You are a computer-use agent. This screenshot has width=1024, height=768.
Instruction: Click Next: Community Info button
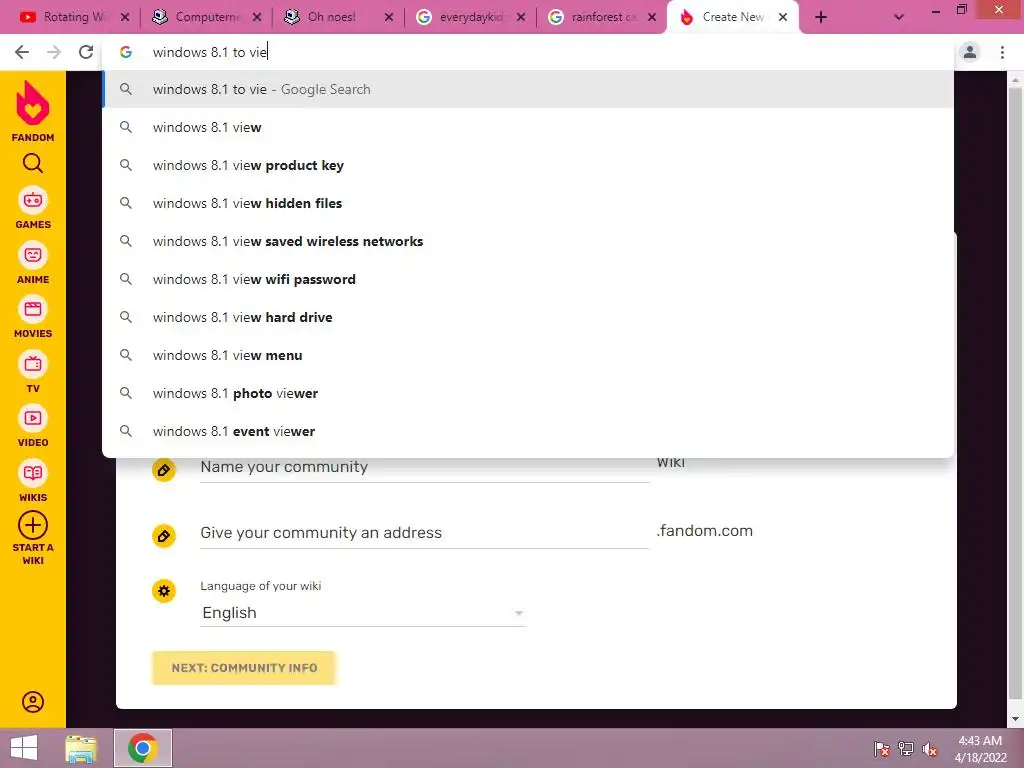click(x=244, y=668)
